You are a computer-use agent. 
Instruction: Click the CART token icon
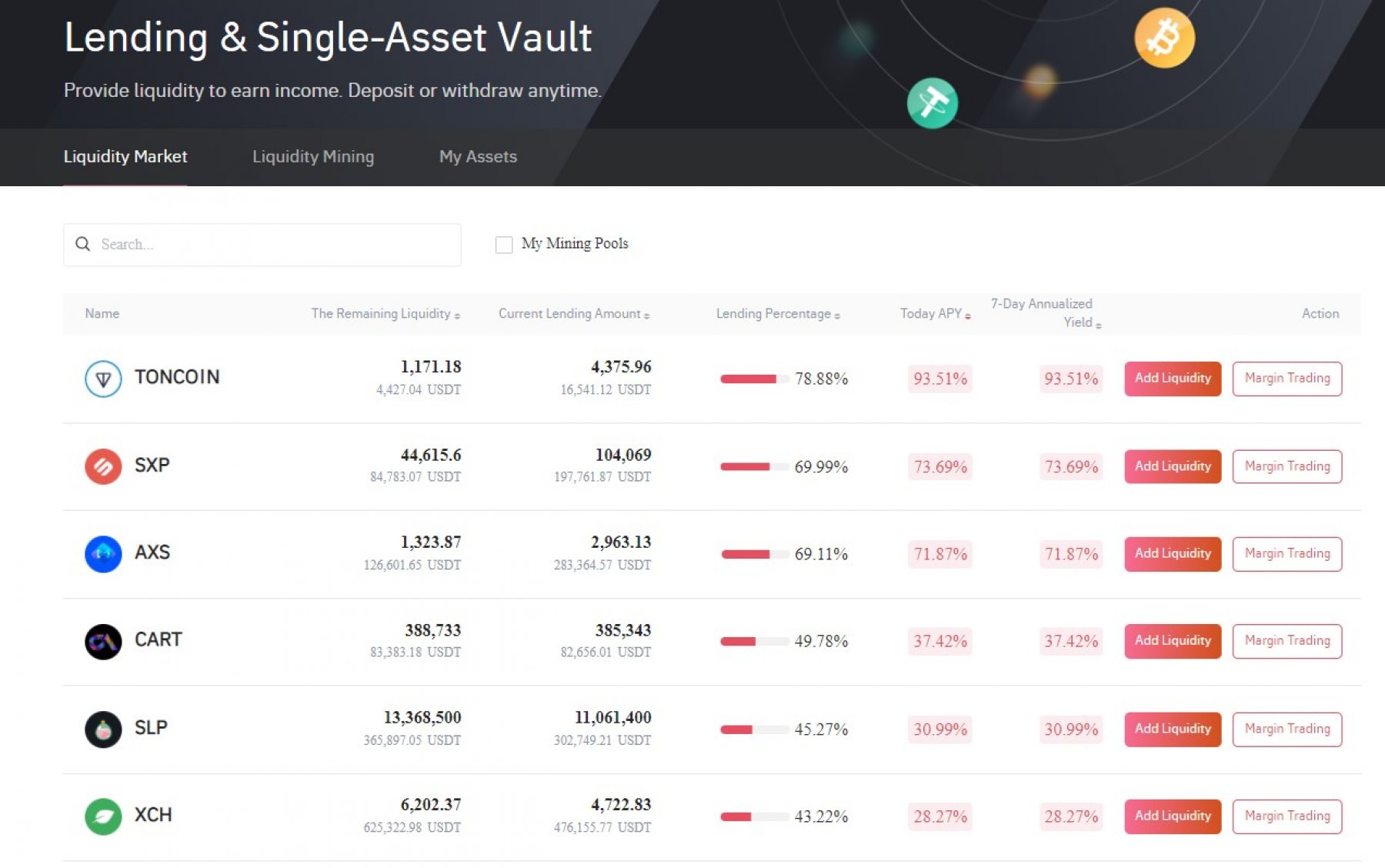click(103, 641)
